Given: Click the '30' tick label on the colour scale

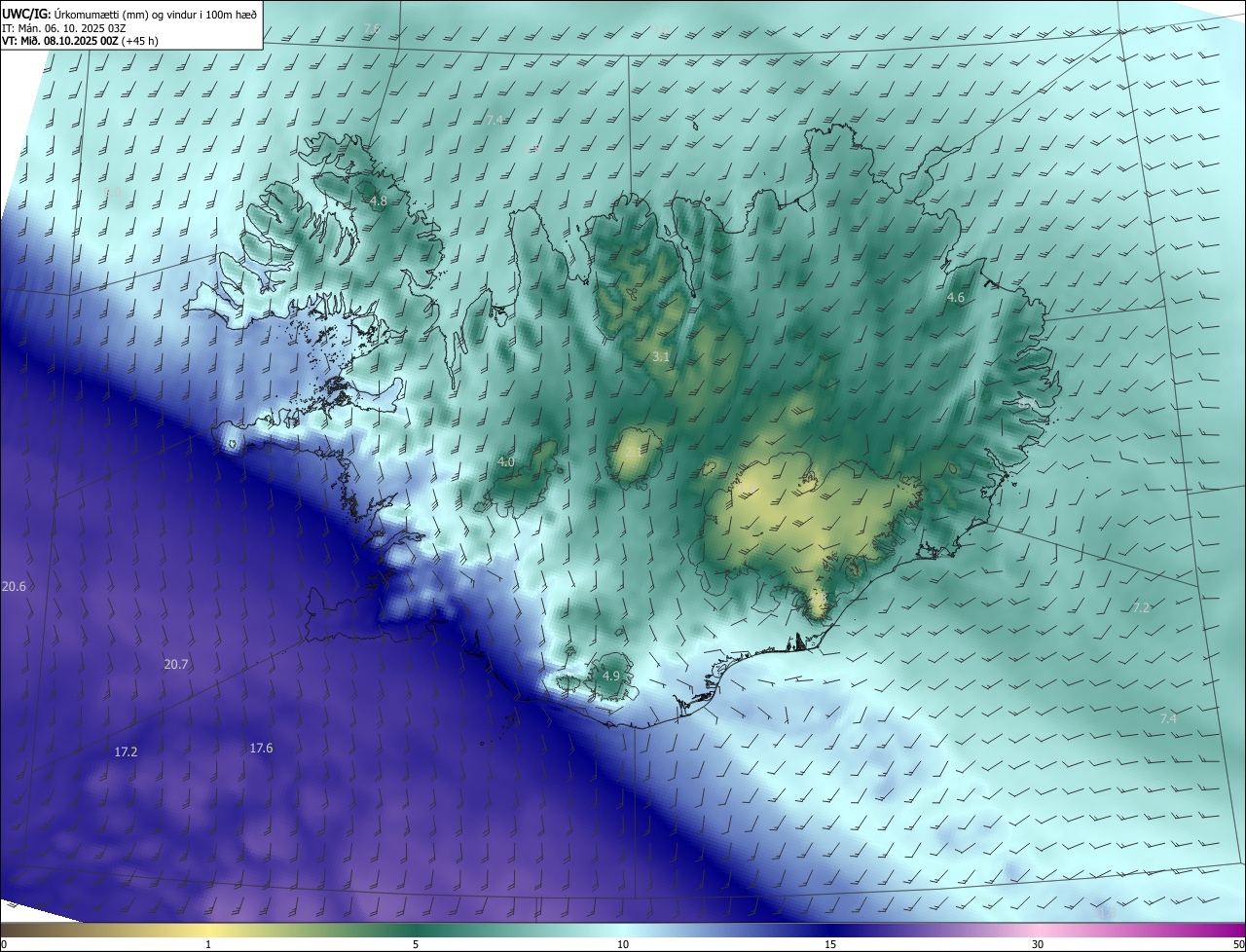Looking at the screenshot, I should click(x=1038, y=944).
